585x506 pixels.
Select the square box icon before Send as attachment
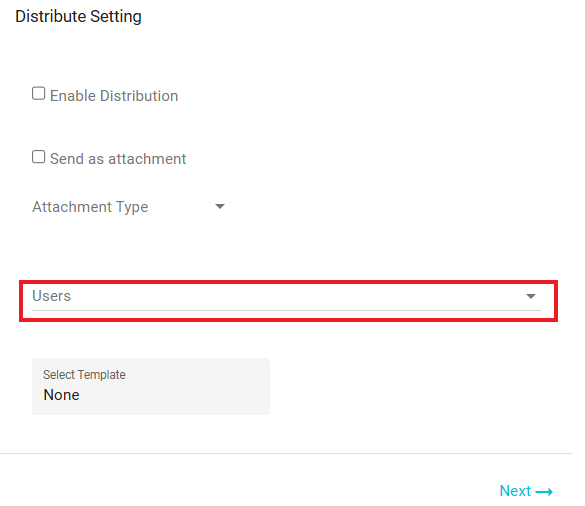(x=38, y=157)
